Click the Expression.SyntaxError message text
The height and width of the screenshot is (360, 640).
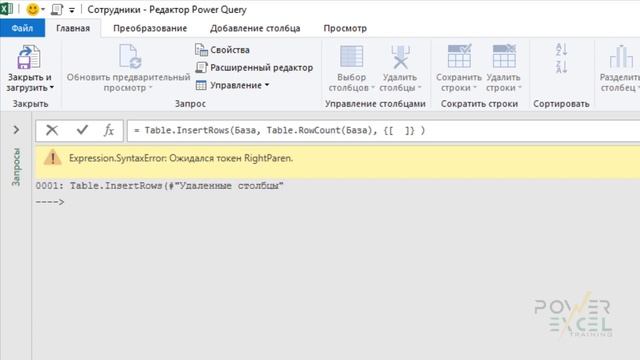point(181,158)
